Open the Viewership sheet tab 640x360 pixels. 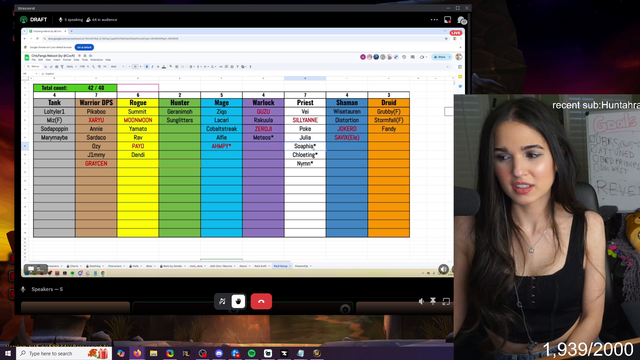click(302, 266)
